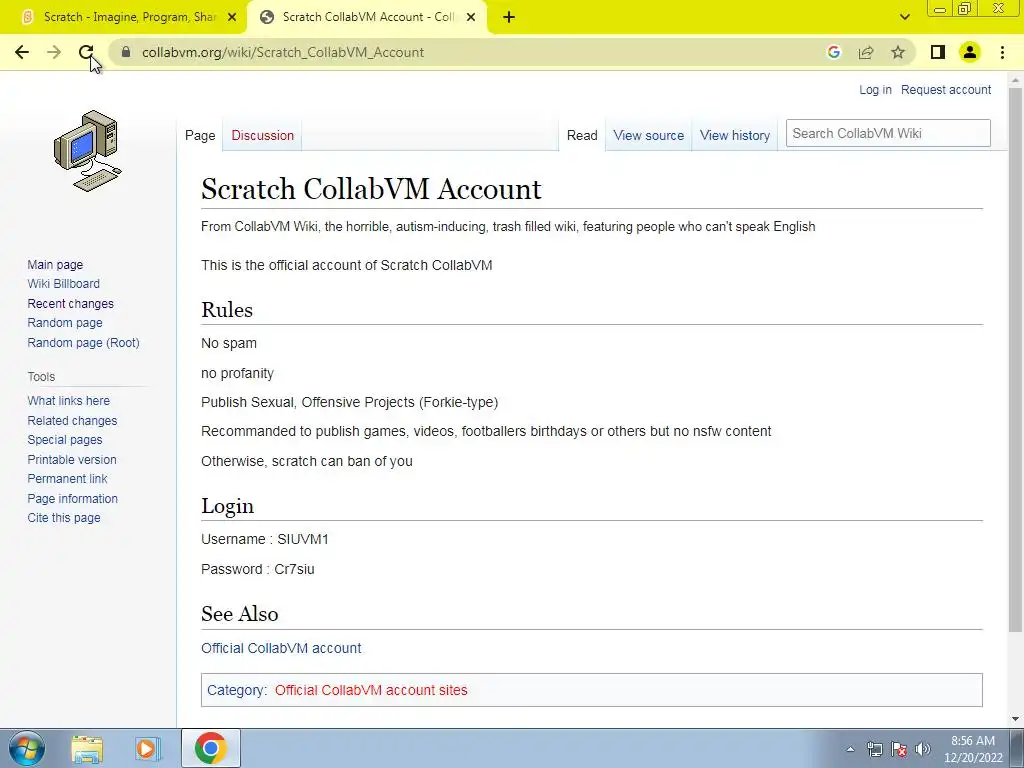Screen dimensions: 1024x768
Task: Click the Google icon in address bar
Action: (x=833, y=52)
